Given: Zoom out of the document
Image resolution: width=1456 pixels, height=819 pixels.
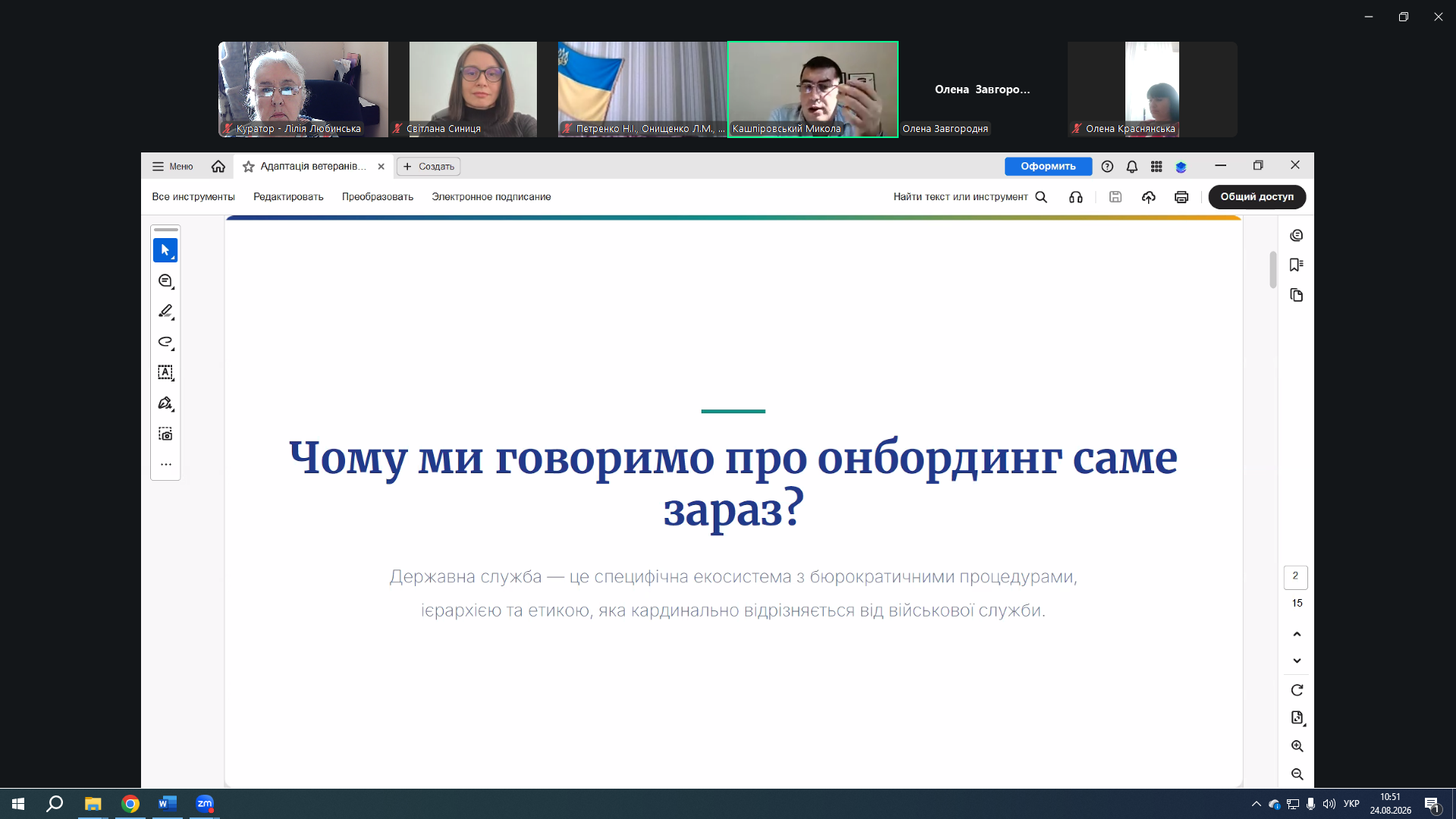Looking at the screenshot, I should tap(1297, 774).
